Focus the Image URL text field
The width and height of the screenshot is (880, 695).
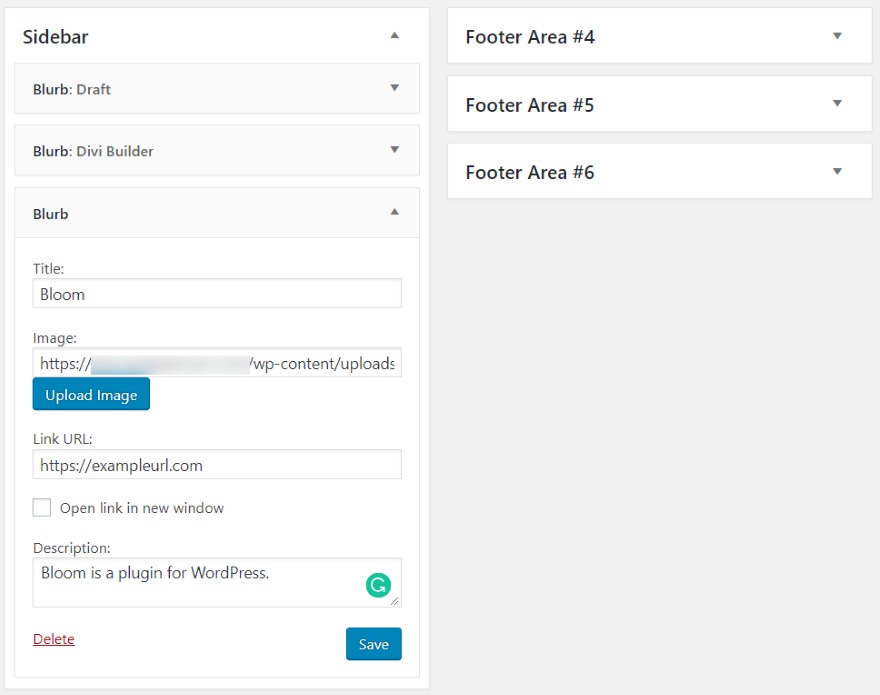click(x=217, y=363)
